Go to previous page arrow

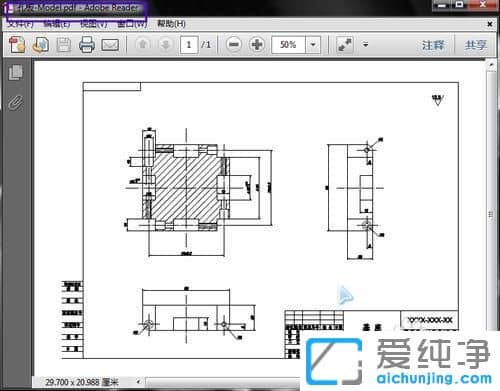click(x=143, y=44)
